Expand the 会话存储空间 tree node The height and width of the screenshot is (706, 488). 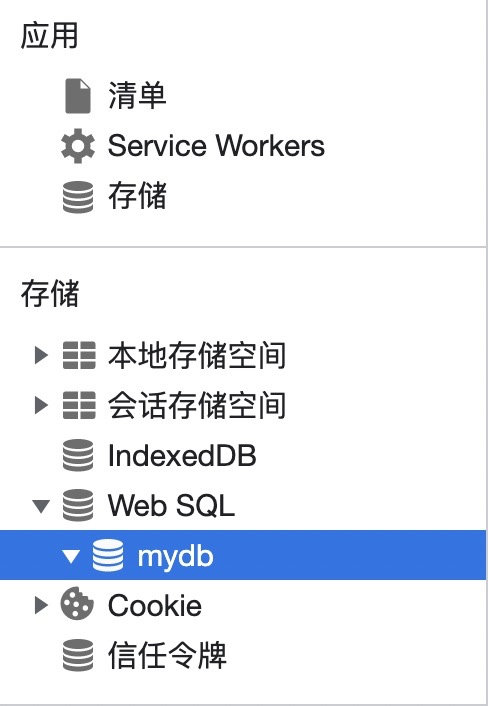[x=41, y=405]
